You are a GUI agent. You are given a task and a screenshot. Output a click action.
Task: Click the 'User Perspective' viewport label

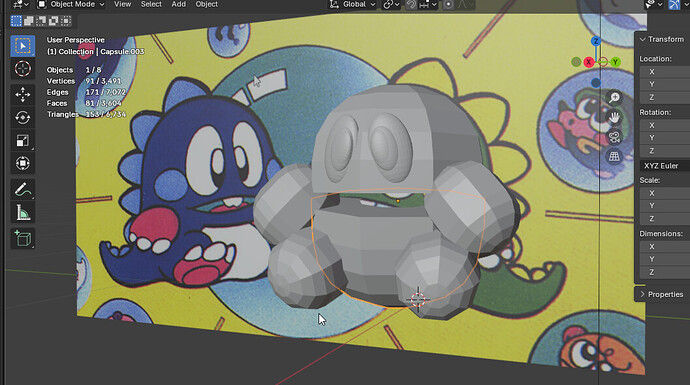pos(76,40)
